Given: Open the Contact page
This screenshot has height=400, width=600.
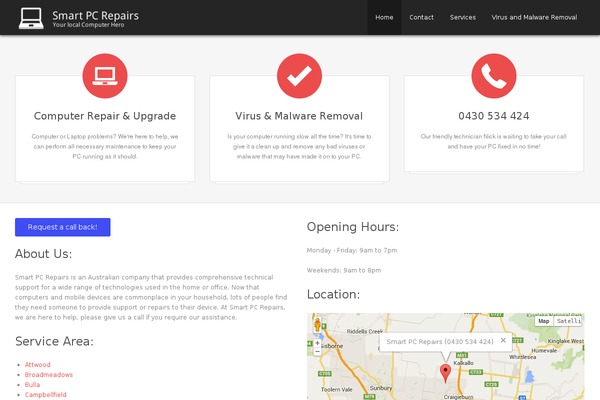Looking at the screenshot, I should click(421, 17).
